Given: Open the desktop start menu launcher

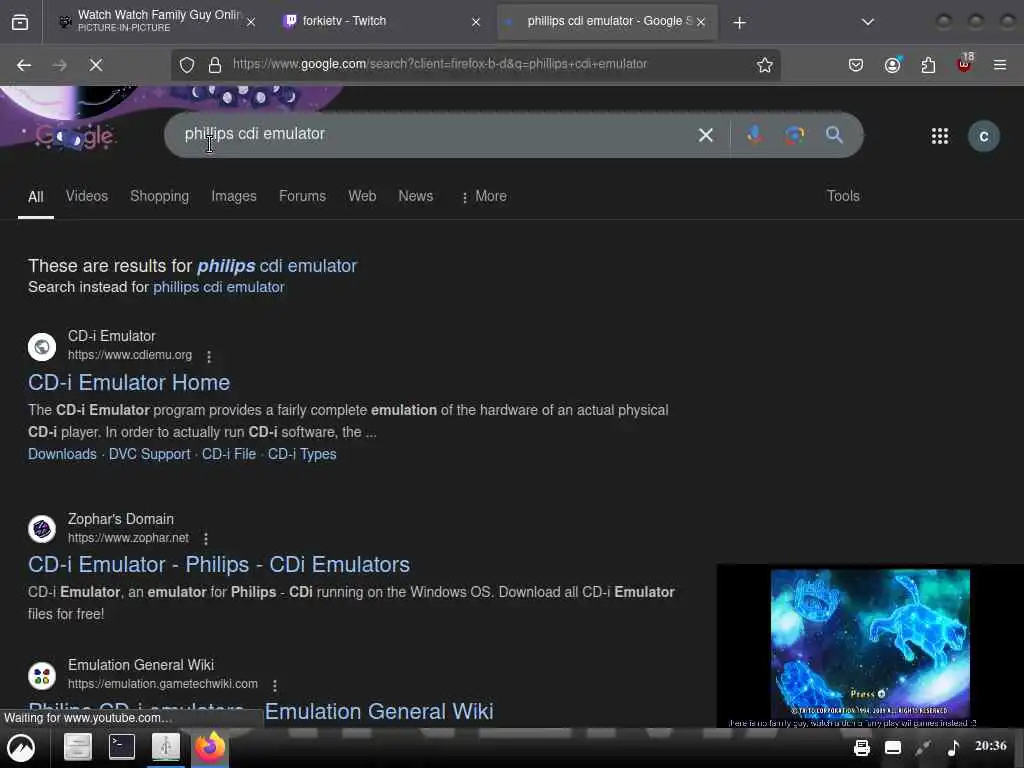Looking at the screenshot, I should [21, 748].
